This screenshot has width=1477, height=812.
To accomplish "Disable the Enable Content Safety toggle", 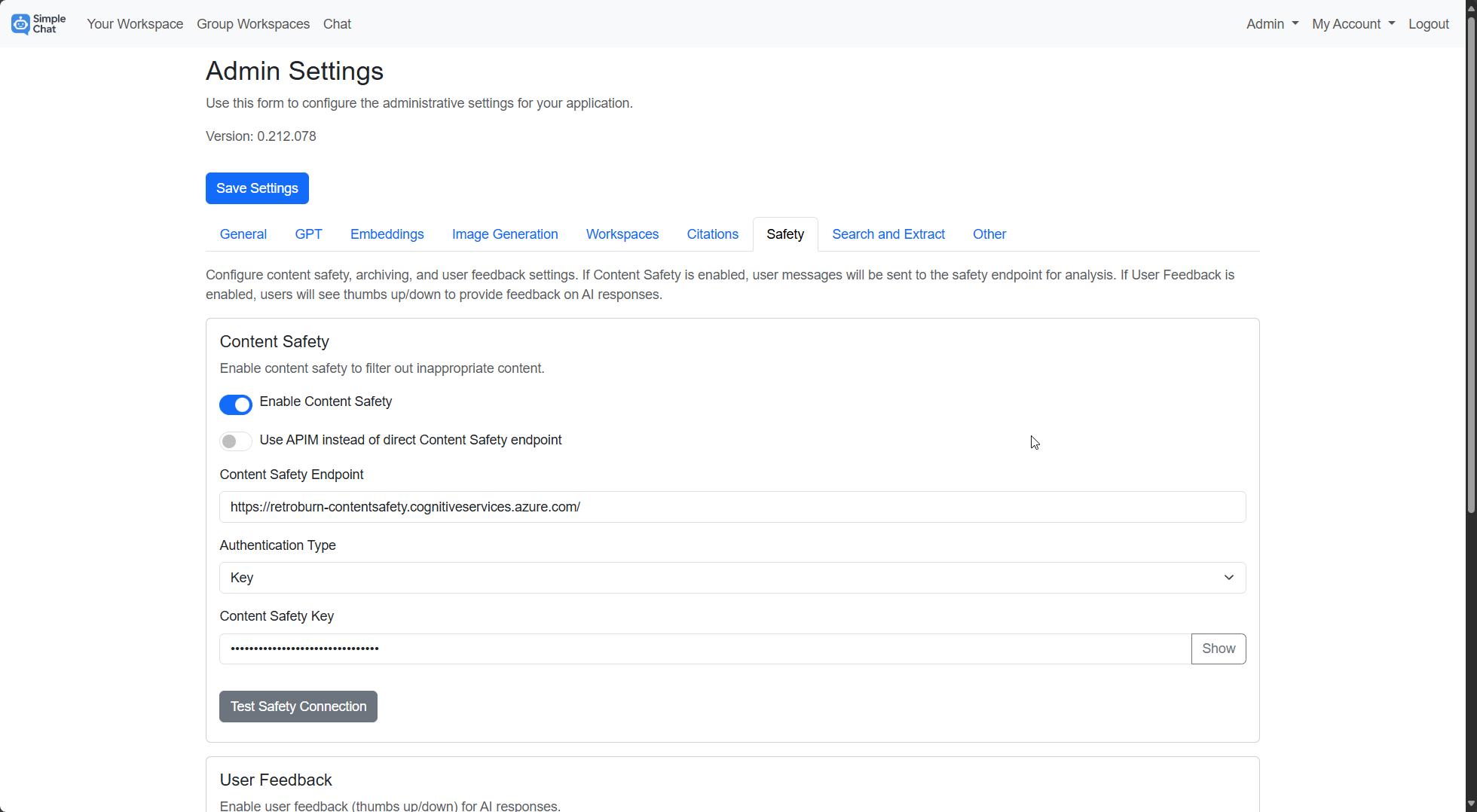I will coord(235,404).
